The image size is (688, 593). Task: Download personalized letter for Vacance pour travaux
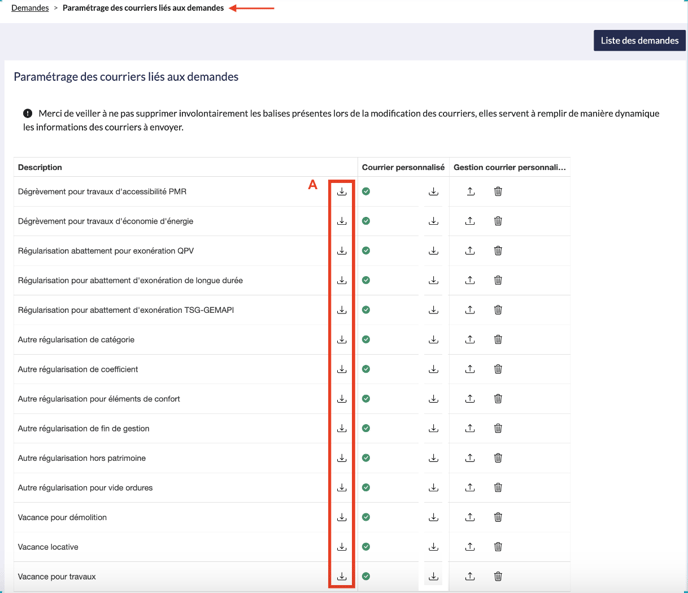tap(433, 577)
